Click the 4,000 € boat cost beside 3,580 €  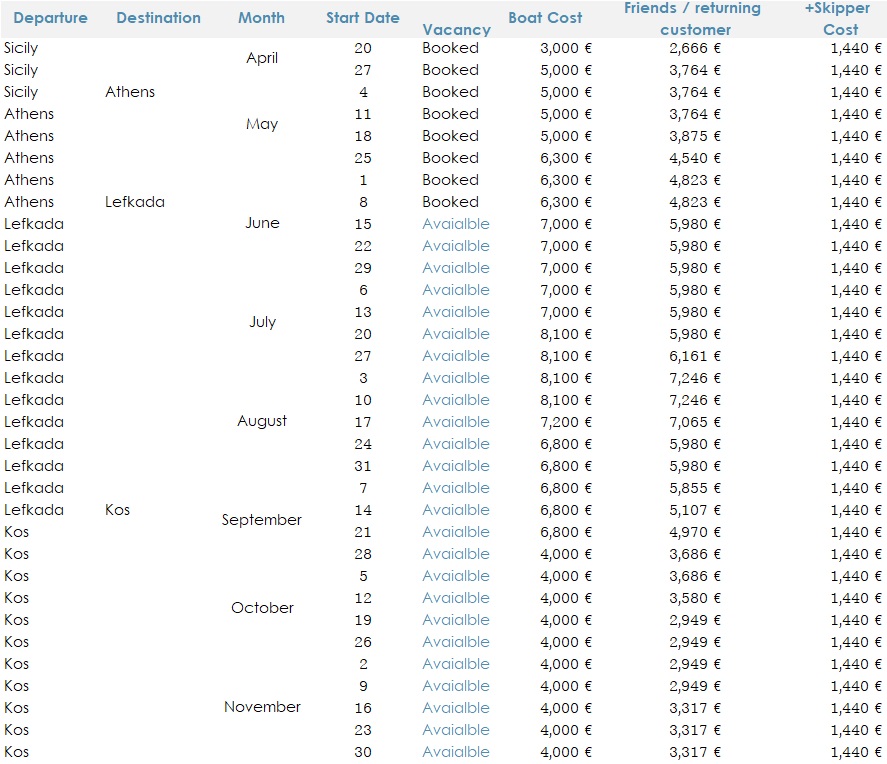(x=566, y=598)
